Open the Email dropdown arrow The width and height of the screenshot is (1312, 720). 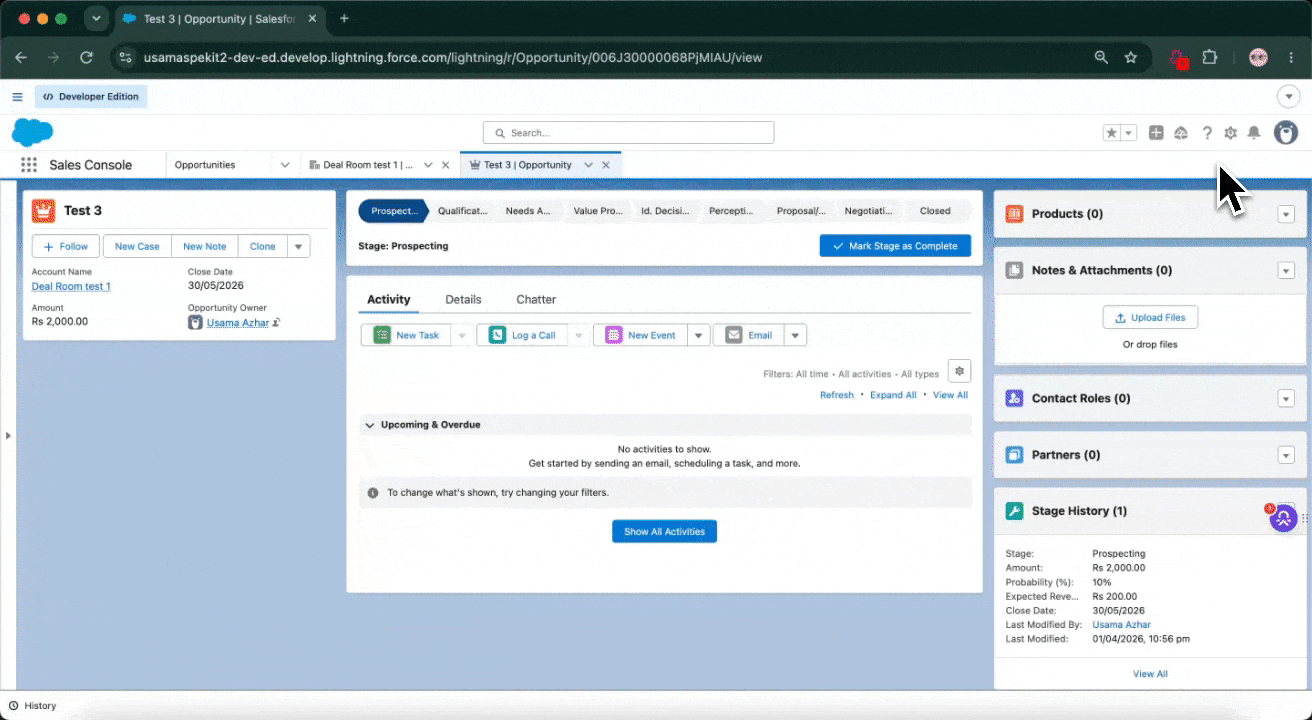tap(795, 335)
